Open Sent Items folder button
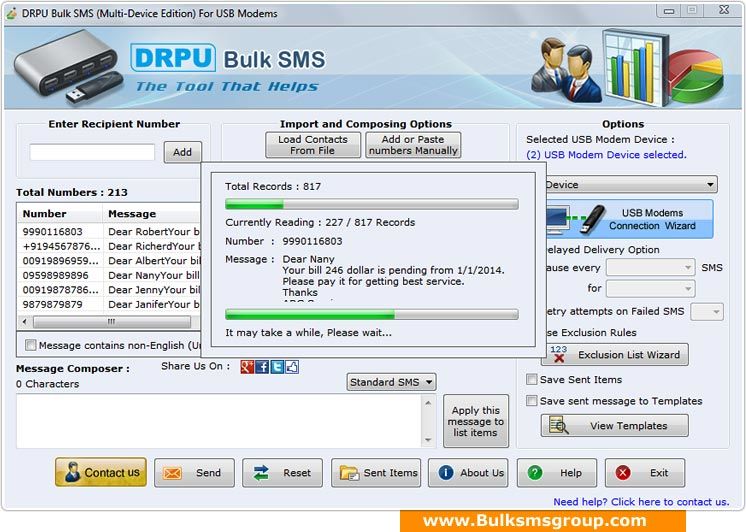 click(376, 473)
